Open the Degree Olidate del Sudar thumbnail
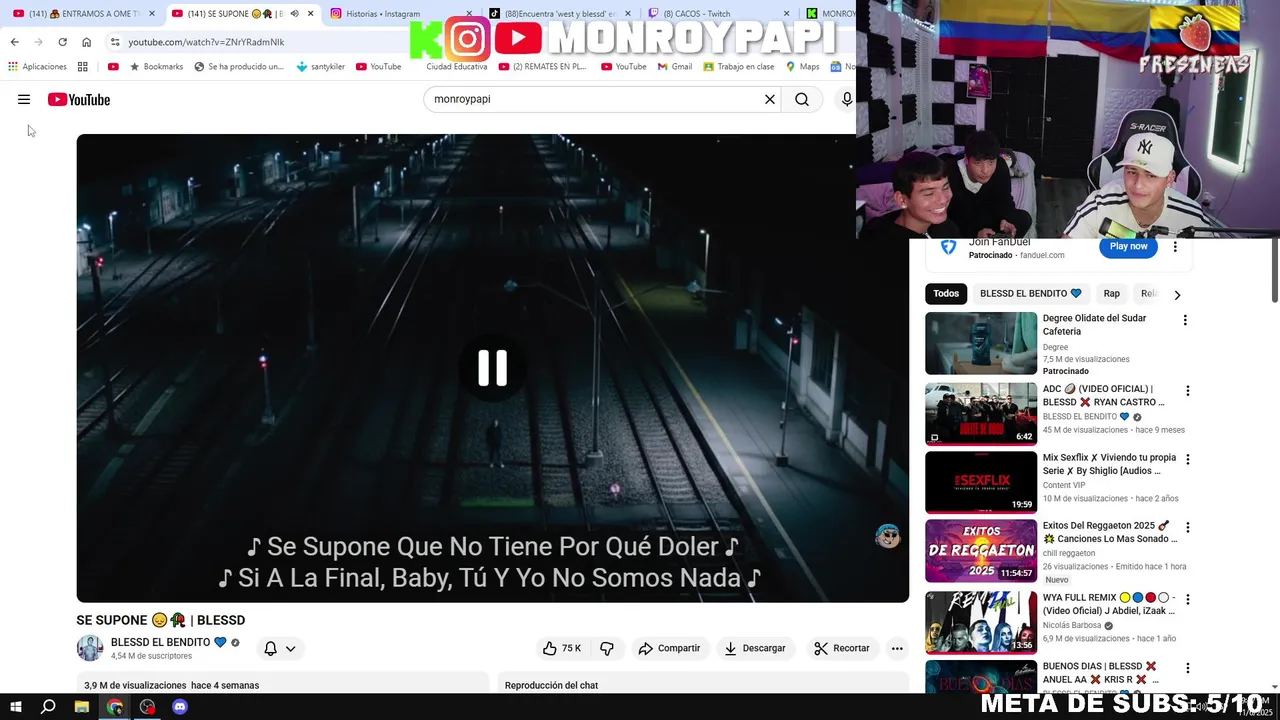Screen dimensions: 1280x720 pos(981,343)
